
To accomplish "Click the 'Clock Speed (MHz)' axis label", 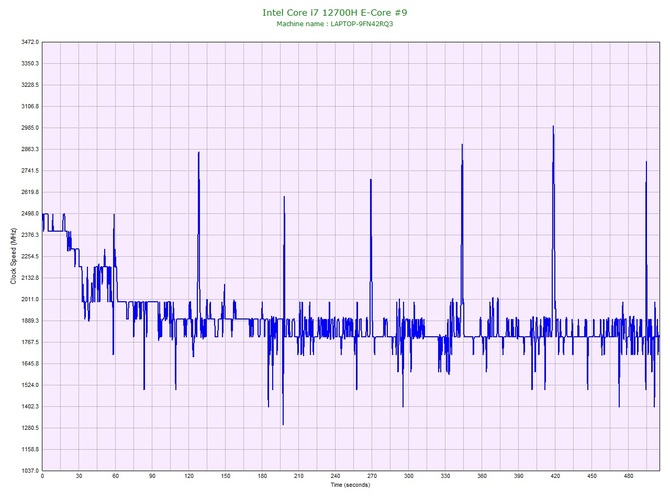I will tap(13, 256).
